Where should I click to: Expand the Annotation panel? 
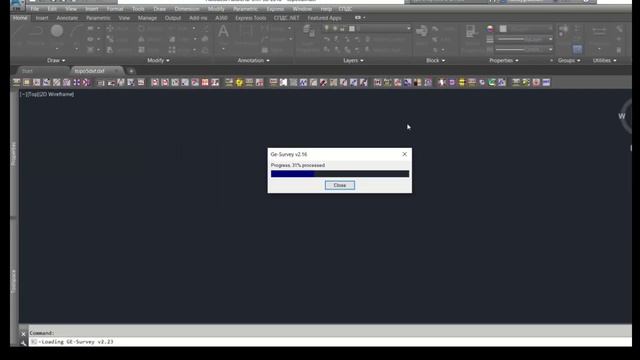click(253, 60)
